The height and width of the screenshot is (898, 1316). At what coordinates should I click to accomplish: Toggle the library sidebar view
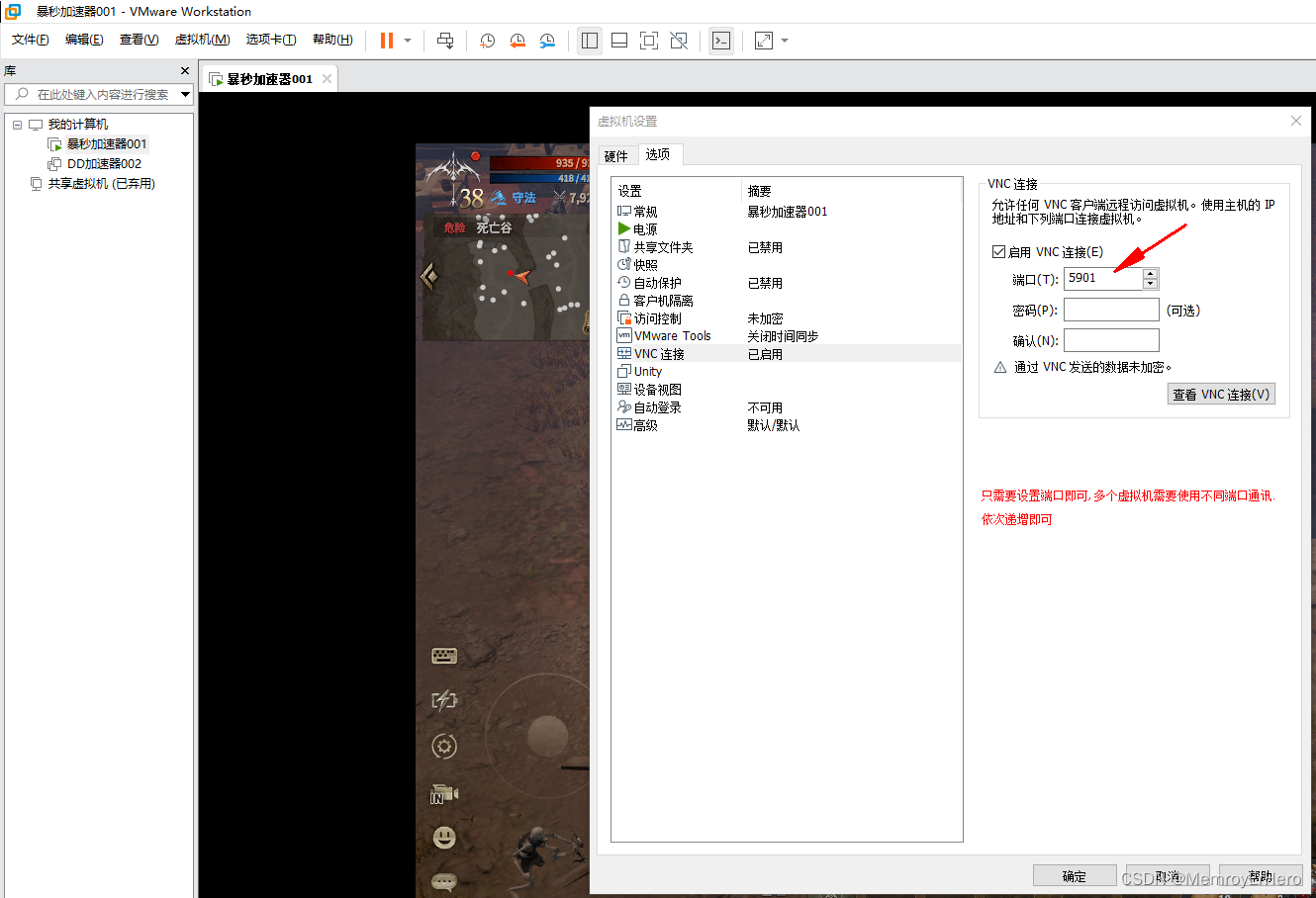pyautogui.click(x=590, y=41)
